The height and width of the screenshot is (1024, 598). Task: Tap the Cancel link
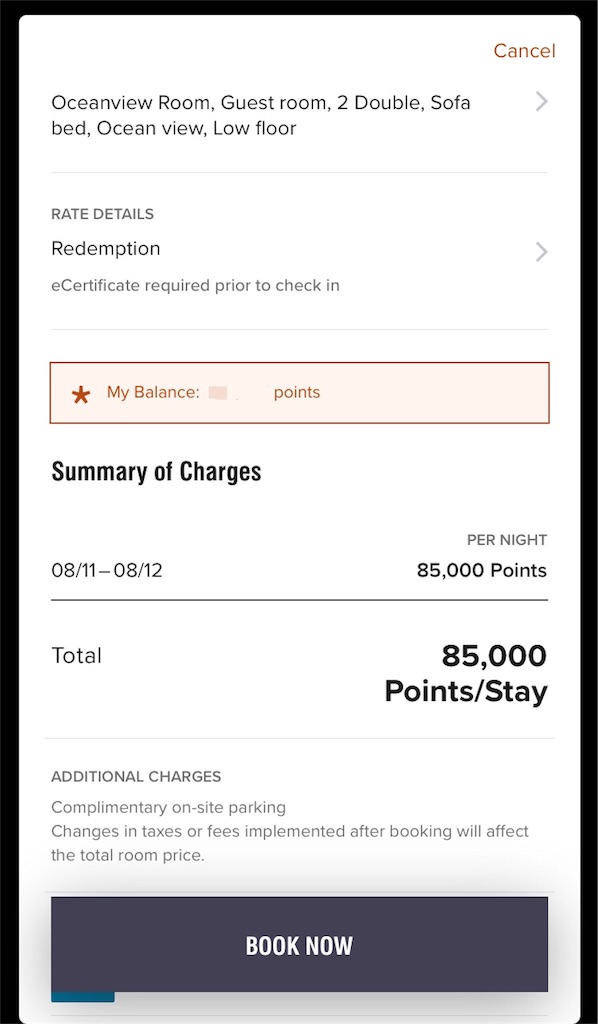[x=524, y=50]
